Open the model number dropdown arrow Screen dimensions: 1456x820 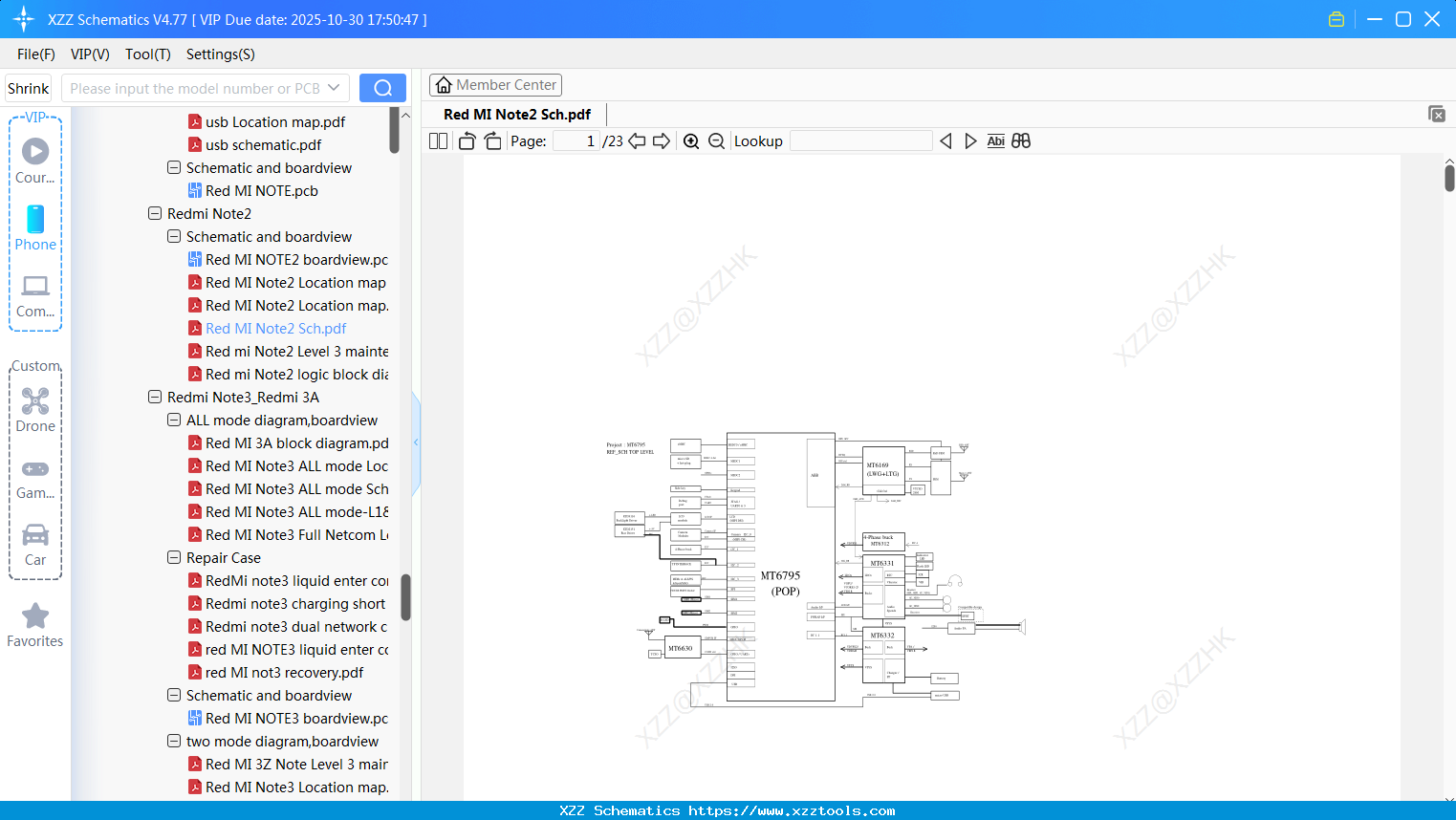334,88
